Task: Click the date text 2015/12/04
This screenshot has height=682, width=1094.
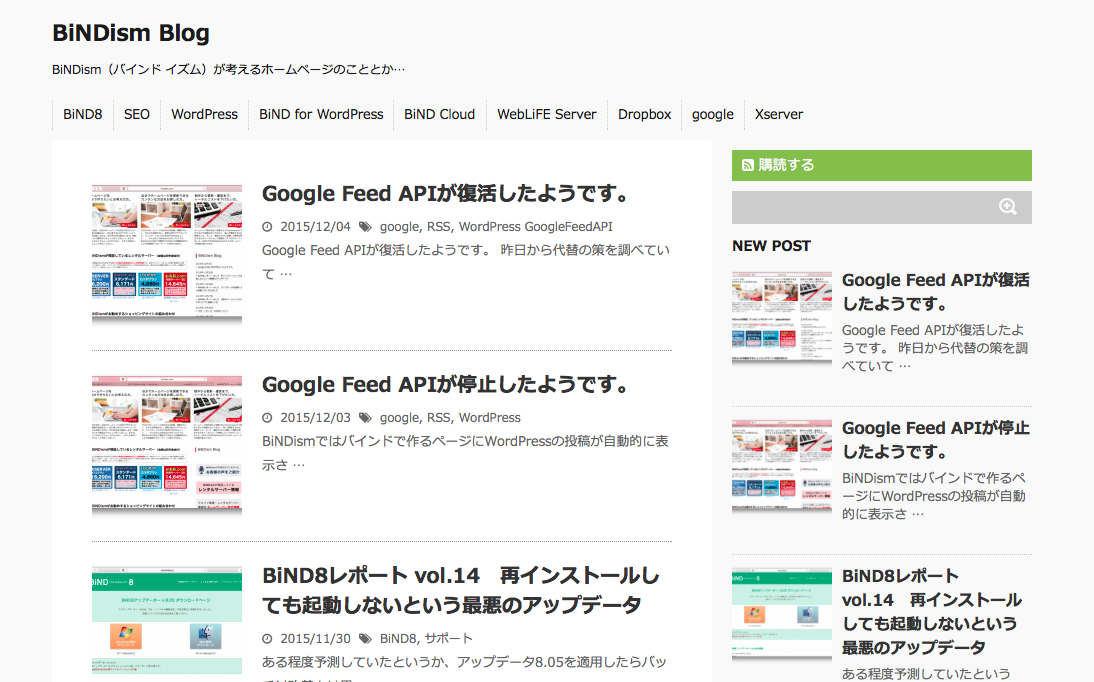Action: 315,227
